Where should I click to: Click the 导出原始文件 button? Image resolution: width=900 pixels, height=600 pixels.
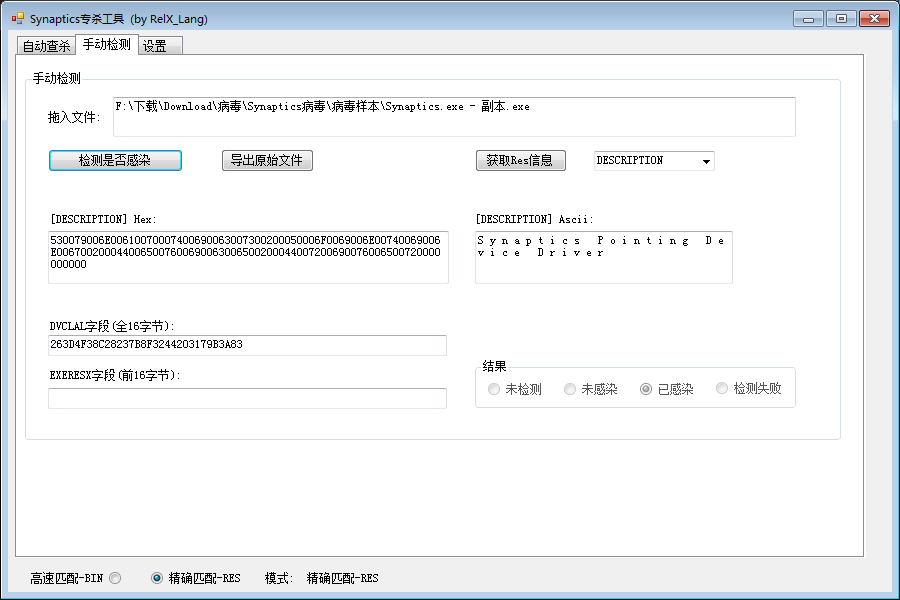pyautogui.click(x=267, y=161)
